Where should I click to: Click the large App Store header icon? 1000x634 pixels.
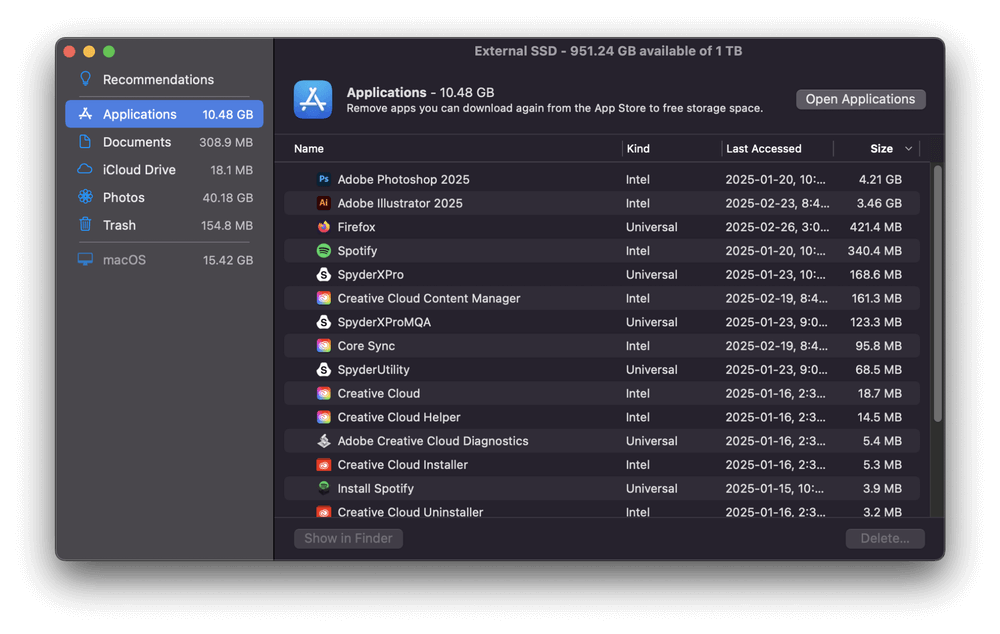point(313,100)
